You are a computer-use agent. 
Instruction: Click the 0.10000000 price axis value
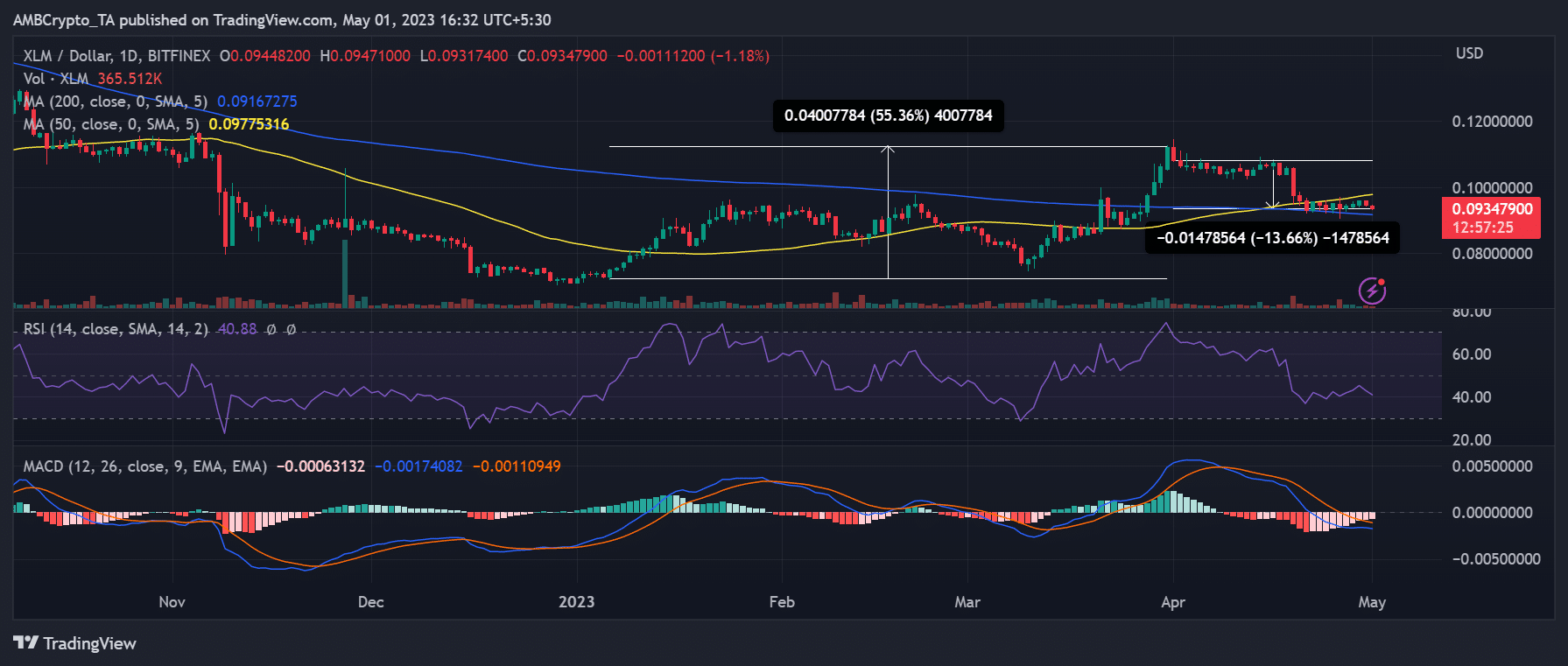coord(1492,188)
